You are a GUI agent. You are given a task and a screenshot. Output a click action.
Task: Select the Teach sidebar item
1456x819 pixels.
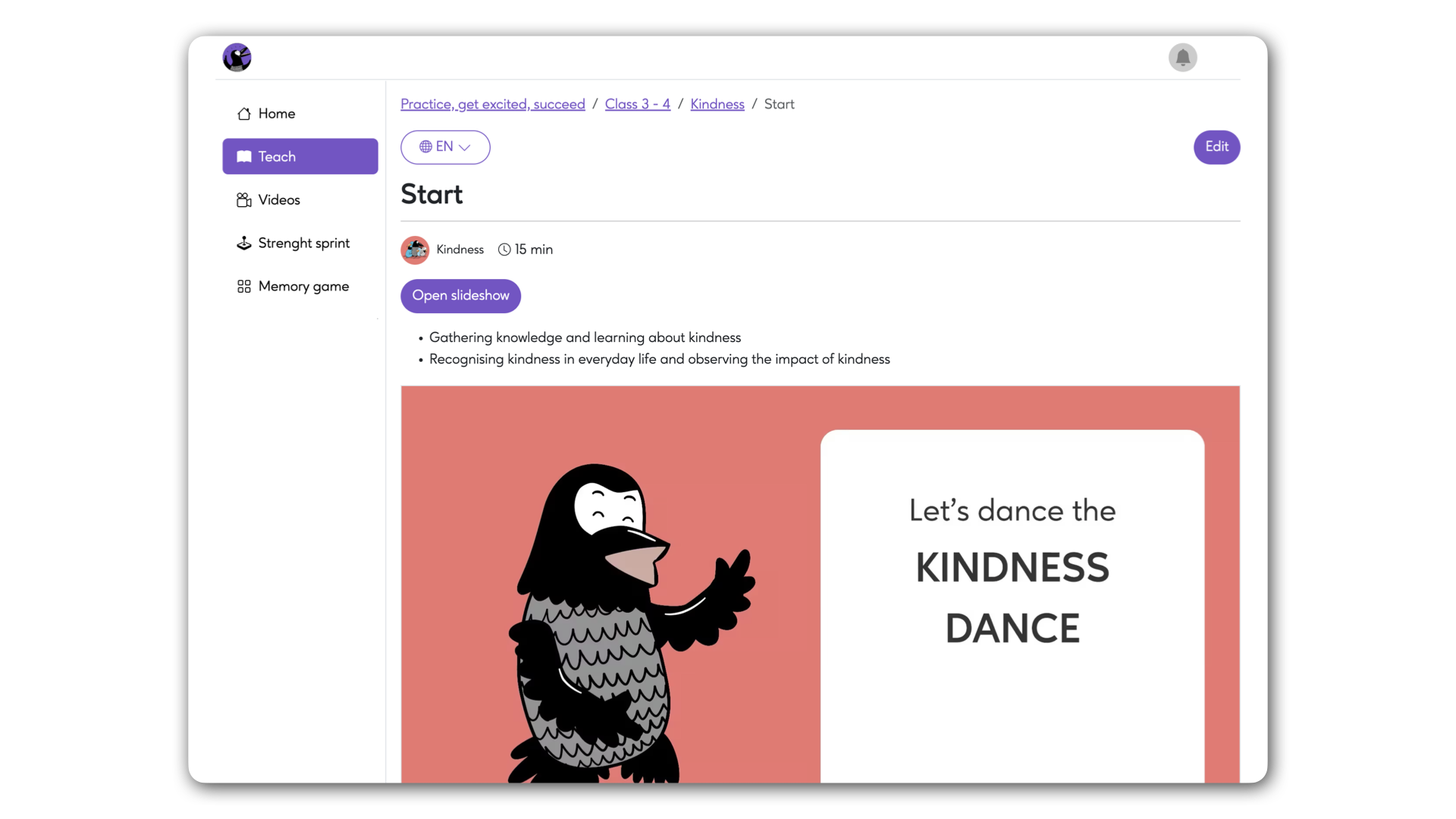(300, 156)
